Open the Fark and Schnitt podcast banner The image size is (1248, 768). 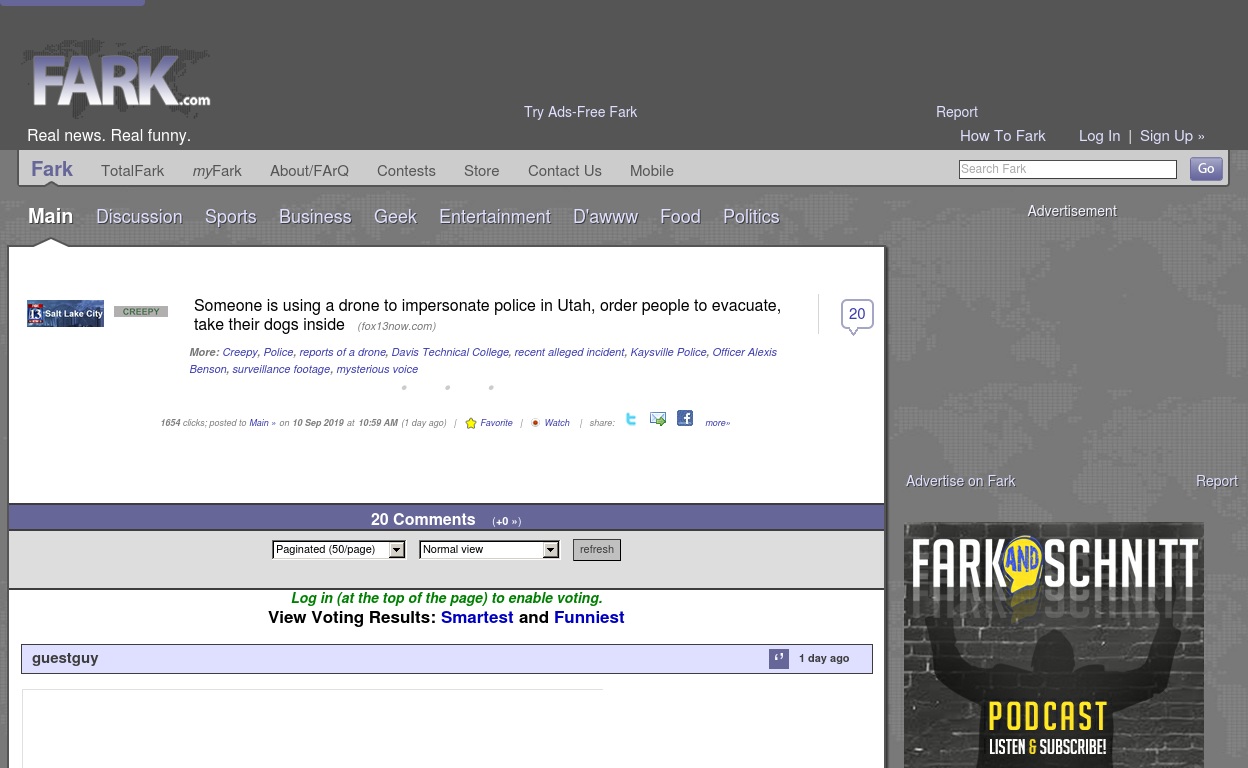click(x=1054, y=645)
